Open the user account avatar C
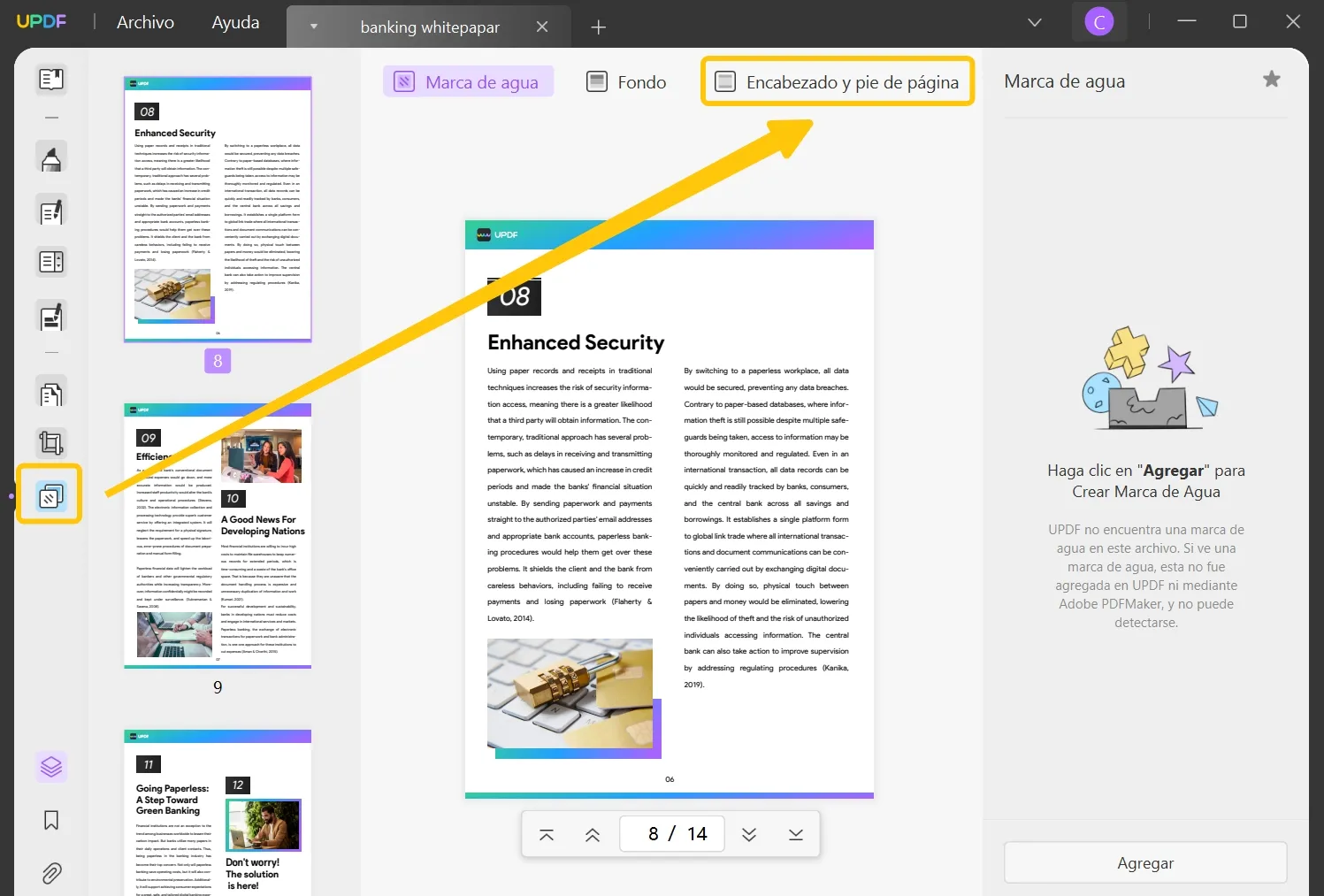Image resolution: width=1324 pixels, height=896 pixels. [x=1099, y=22]
